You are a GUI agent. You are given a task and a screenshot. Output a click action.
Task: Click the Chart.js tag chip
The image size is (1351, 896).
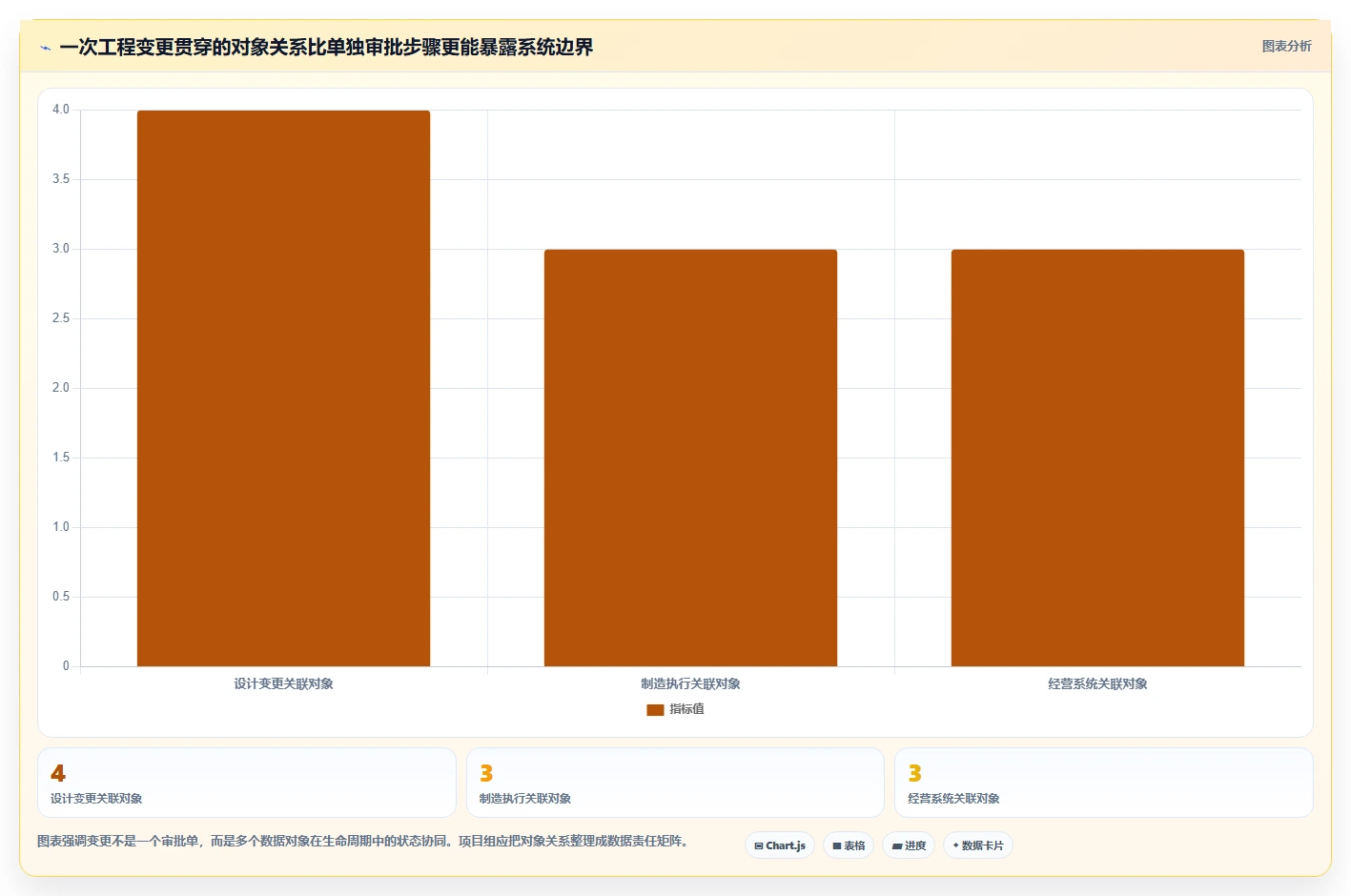click(x=780, y=845)
